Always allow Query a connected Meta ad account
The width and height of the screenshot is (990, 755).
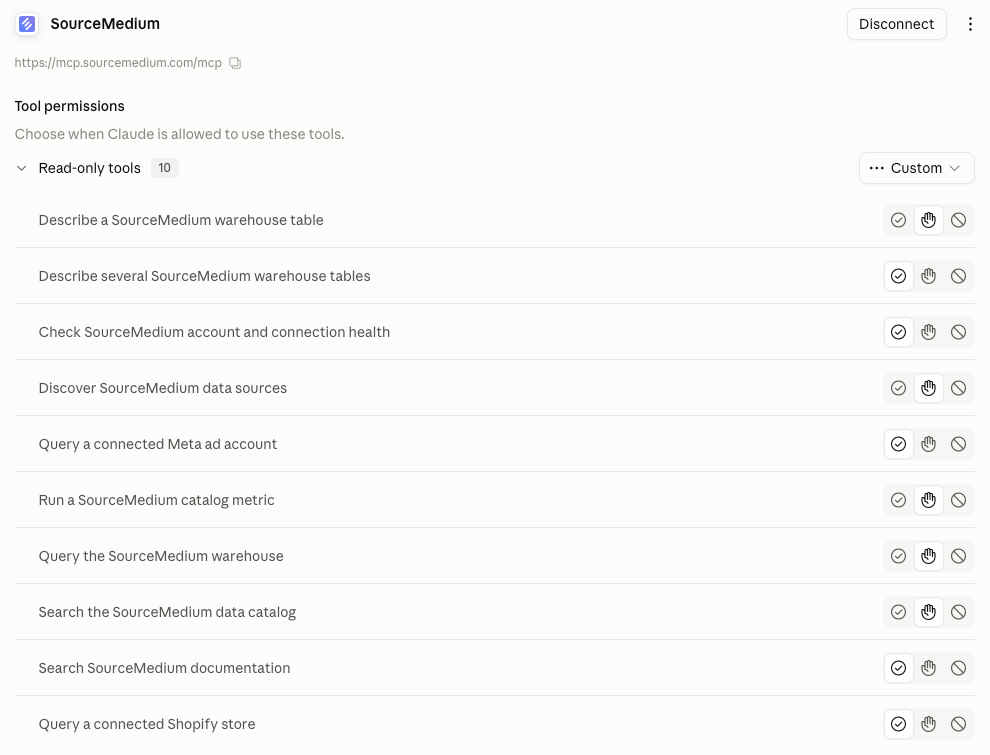[x=898, y=444]
